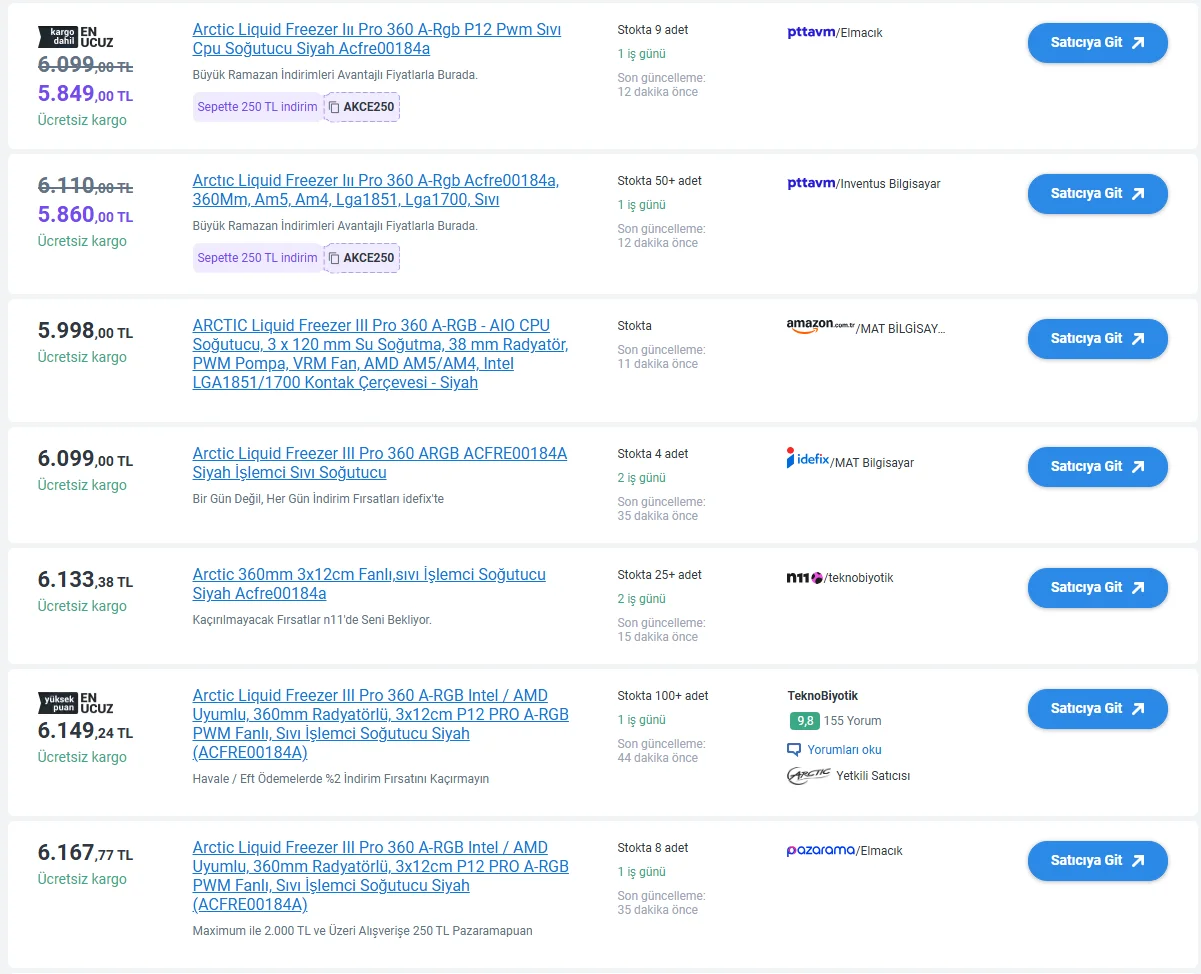The image size is (1201, 974).
Task: Go to seller for TeknoBiyotik 6.149,24 TL offer
Action: click(1097, 709)
